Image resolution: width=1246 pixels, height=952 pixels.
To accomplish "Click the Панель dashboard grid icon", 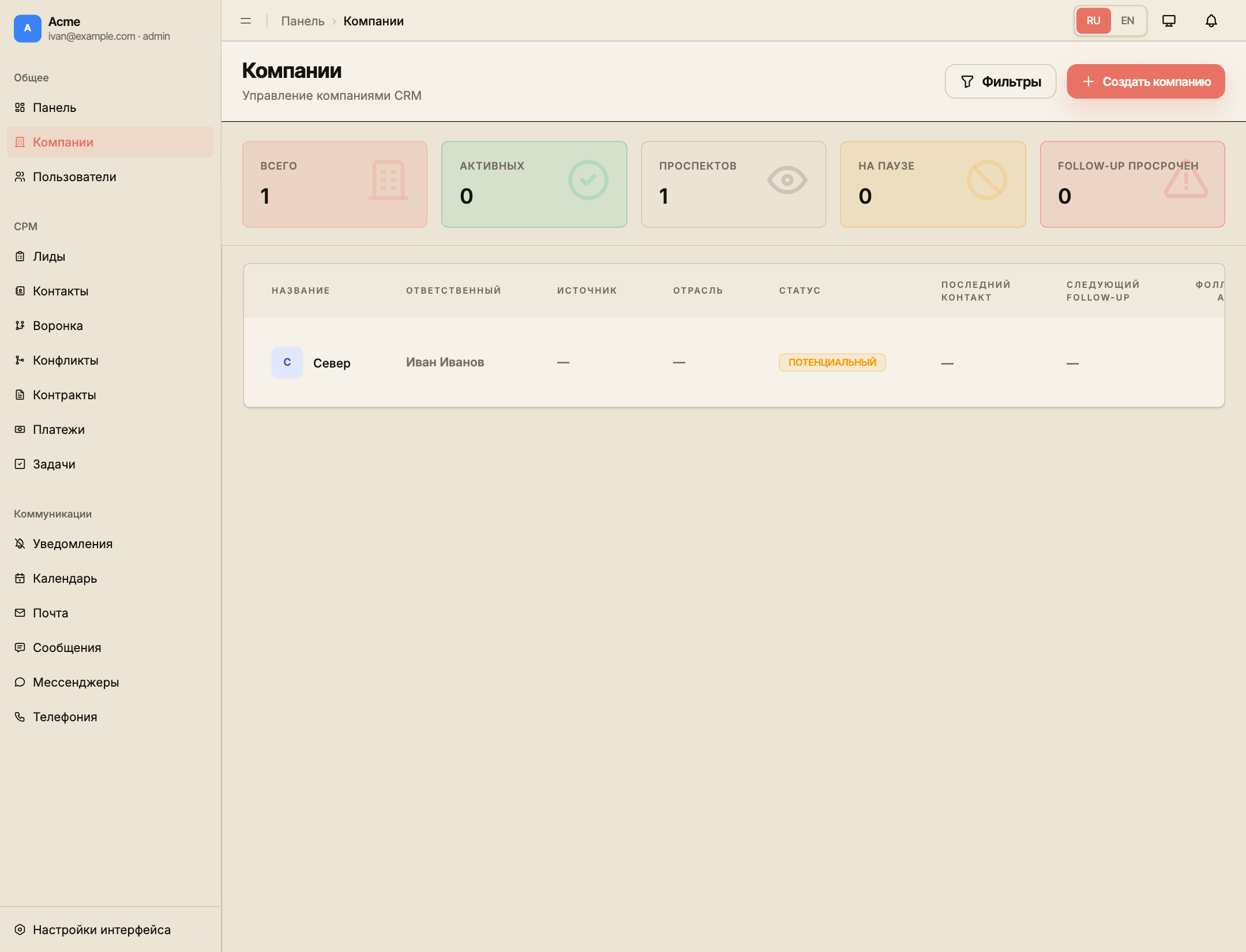I will [x=20, y=107].
